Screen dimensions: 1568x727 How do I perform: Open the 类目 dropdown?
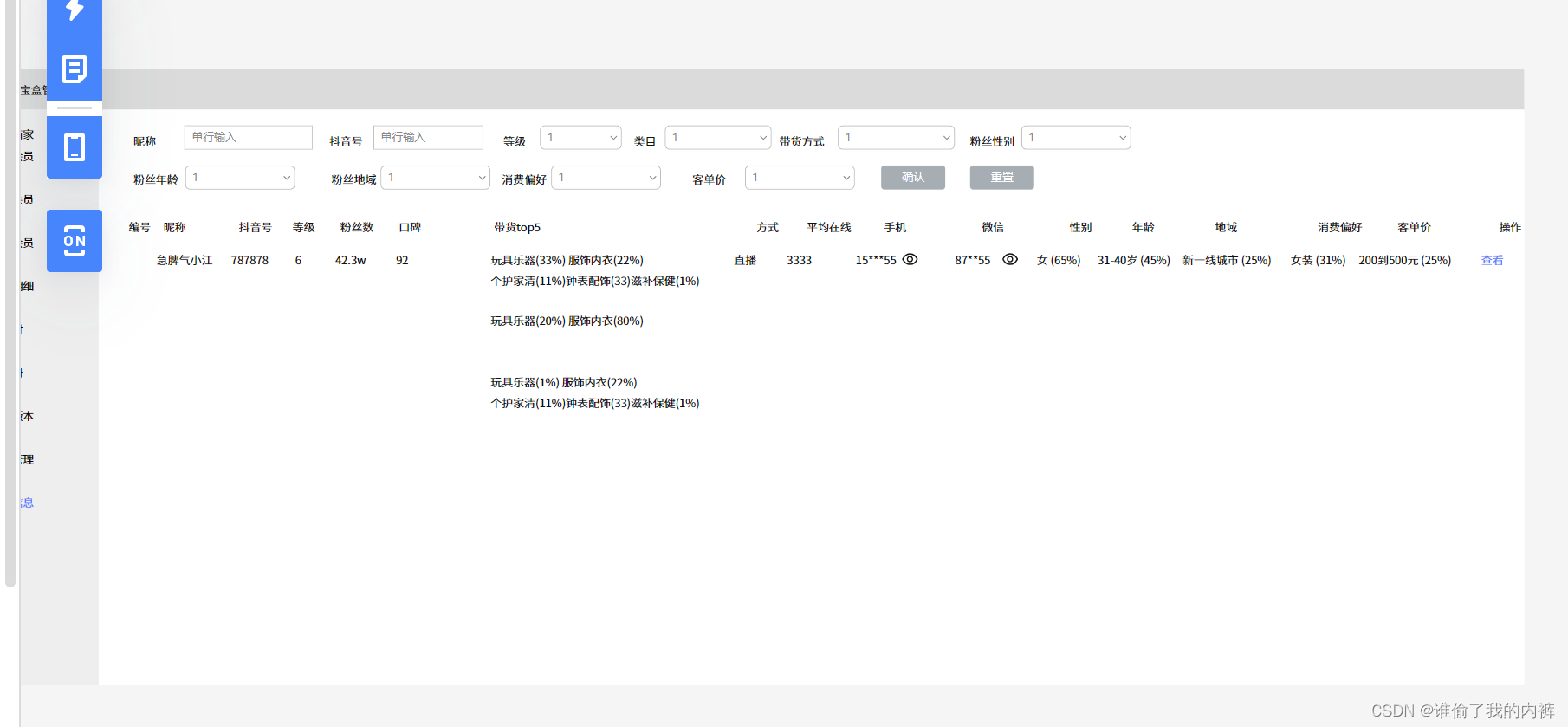click(x=718, y=138)
